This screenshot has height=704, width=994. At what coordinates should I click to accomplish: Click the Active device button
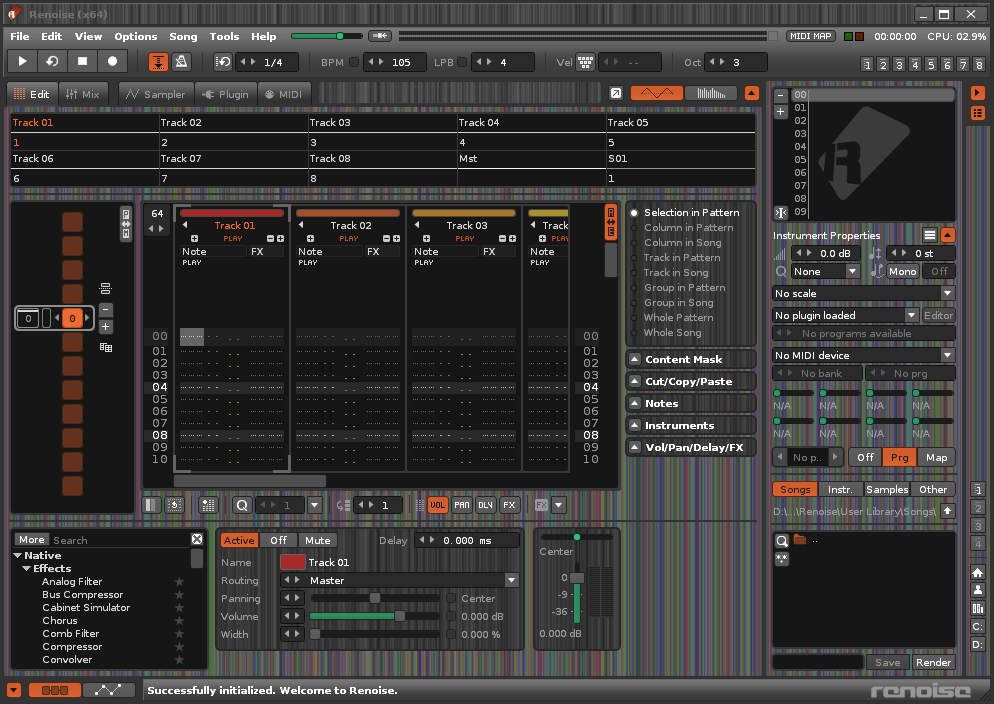pos(239,541)
